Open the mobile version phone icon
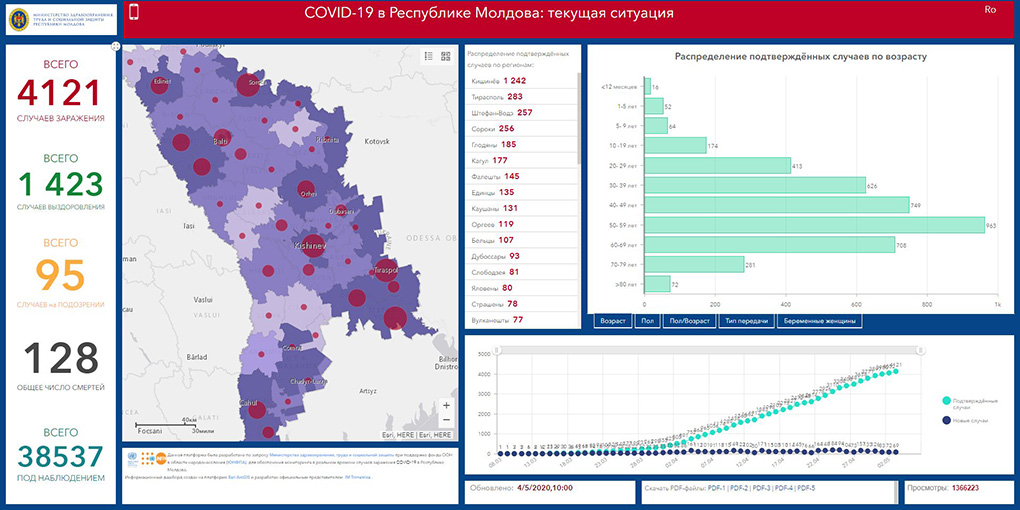Screen dimensions: 1020x510 pyautogui.click(x=133, y=13)
